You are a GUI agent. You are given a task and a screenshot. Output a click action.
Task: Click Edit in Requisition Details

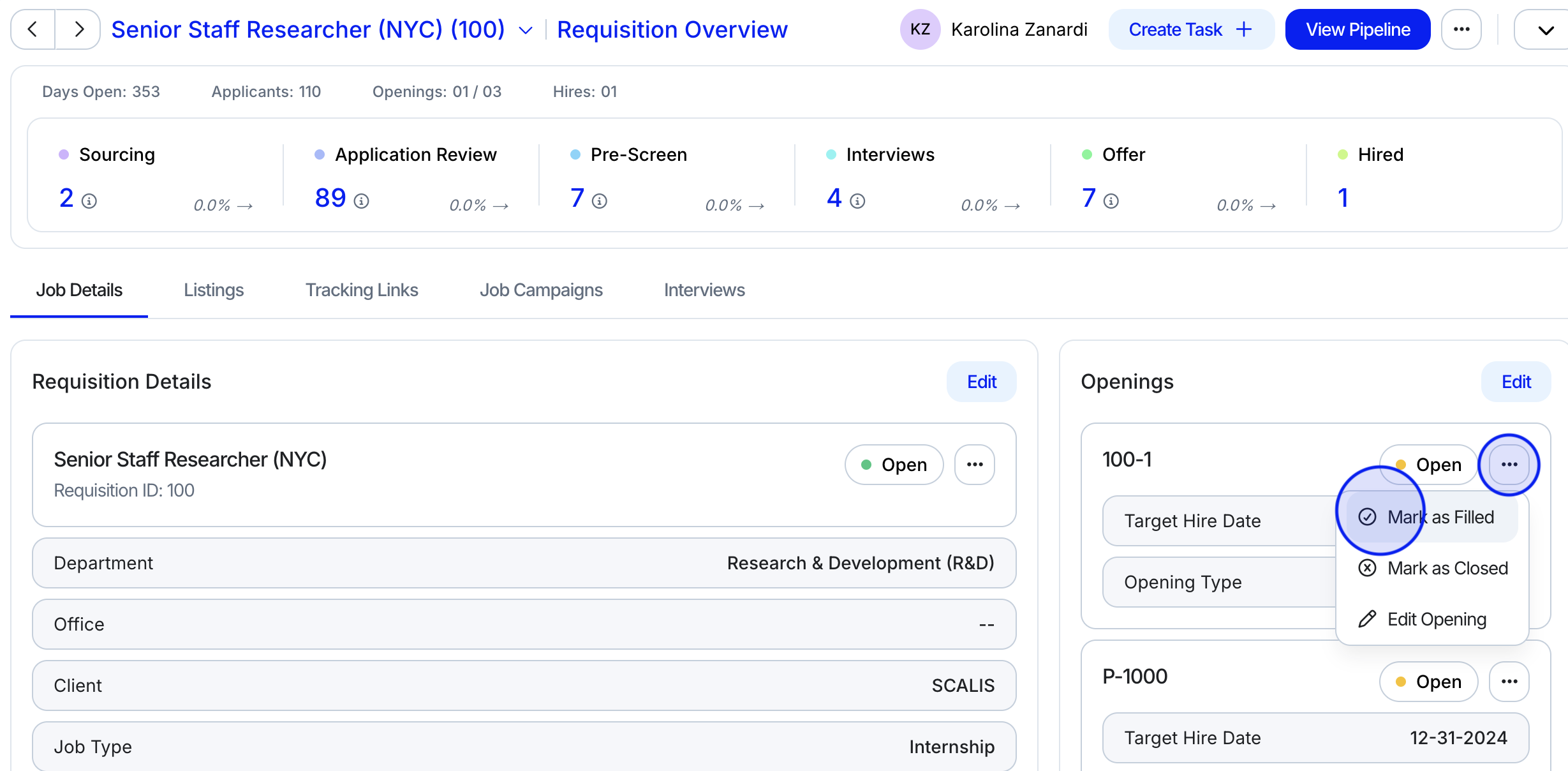[981, 382]
